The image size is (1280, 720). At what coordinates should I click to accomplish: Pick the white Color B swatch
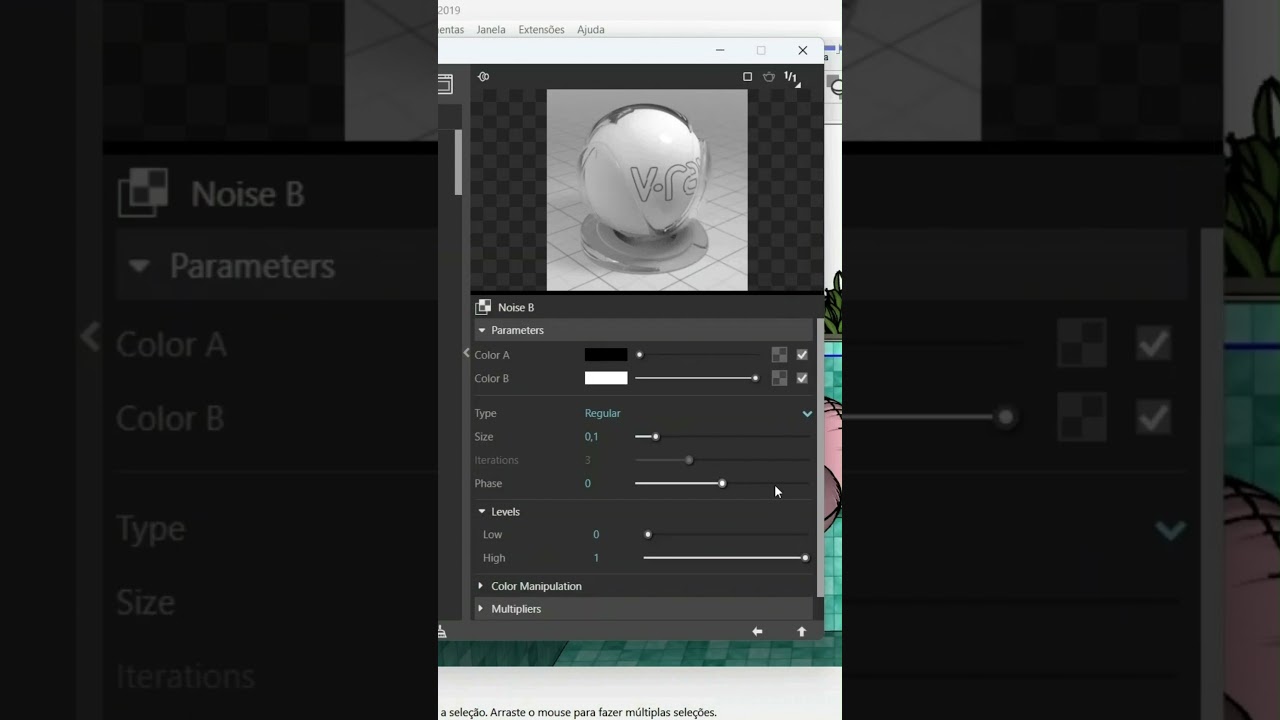tap(606, 378)
